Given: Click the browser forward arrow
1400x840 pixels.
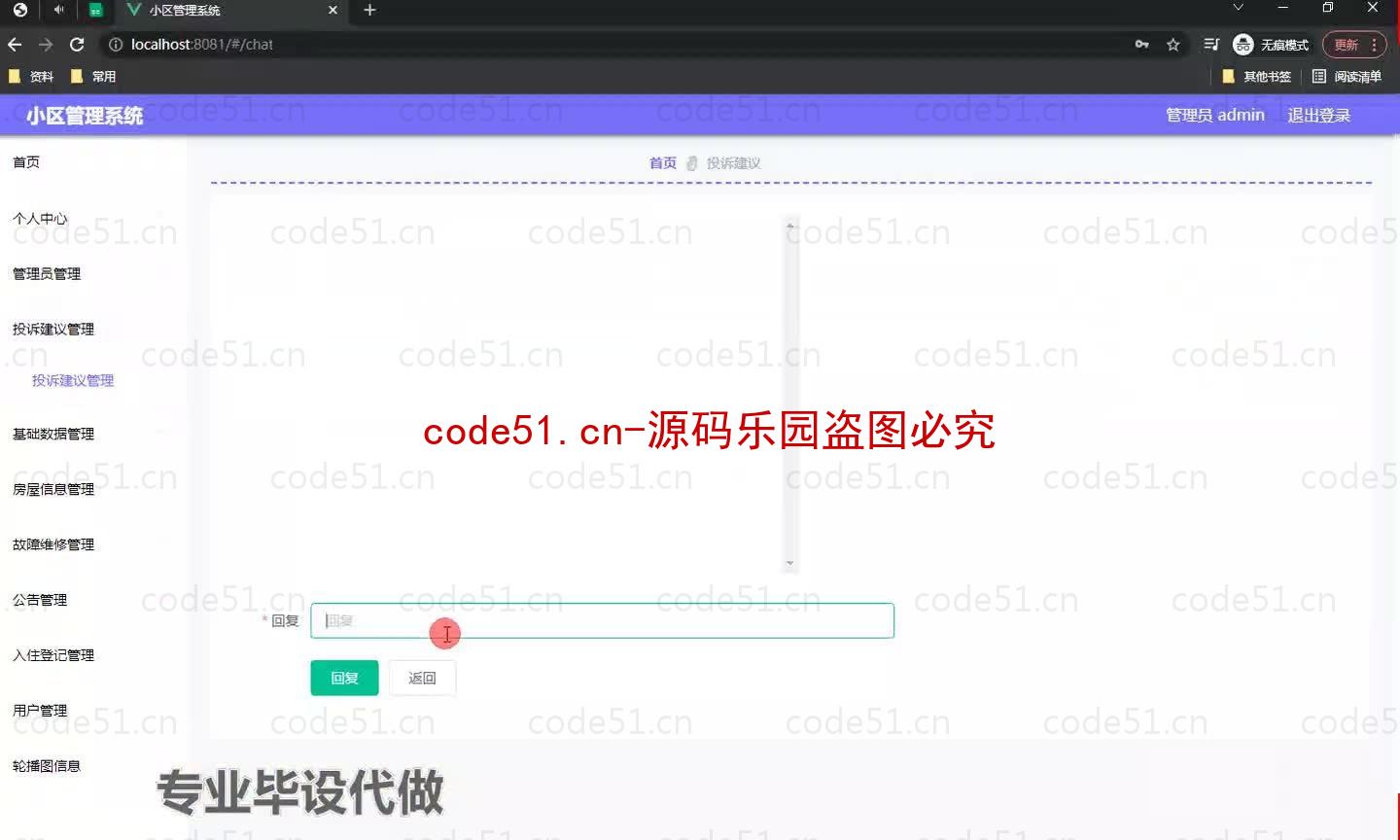Looking at the screenshot, I should tap(46, 45).
